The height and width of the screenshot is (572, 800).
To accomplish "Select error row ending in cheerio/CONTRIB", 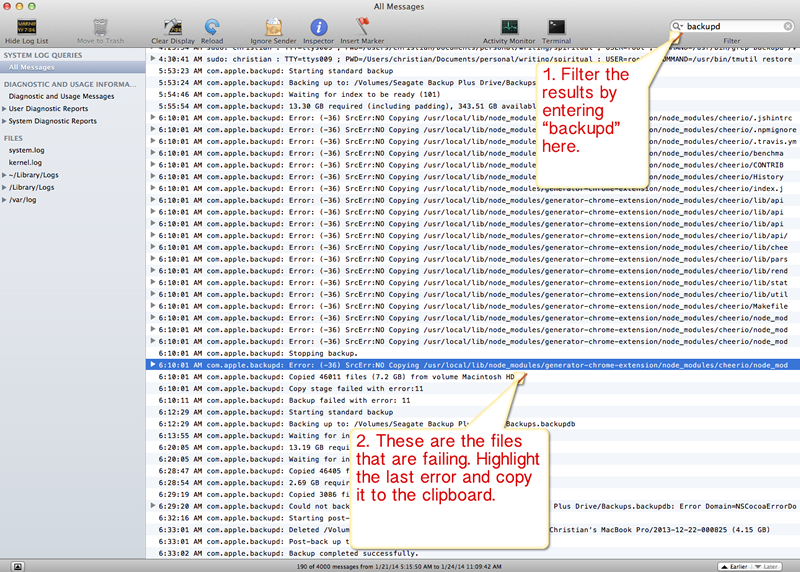I will point(472,165).
